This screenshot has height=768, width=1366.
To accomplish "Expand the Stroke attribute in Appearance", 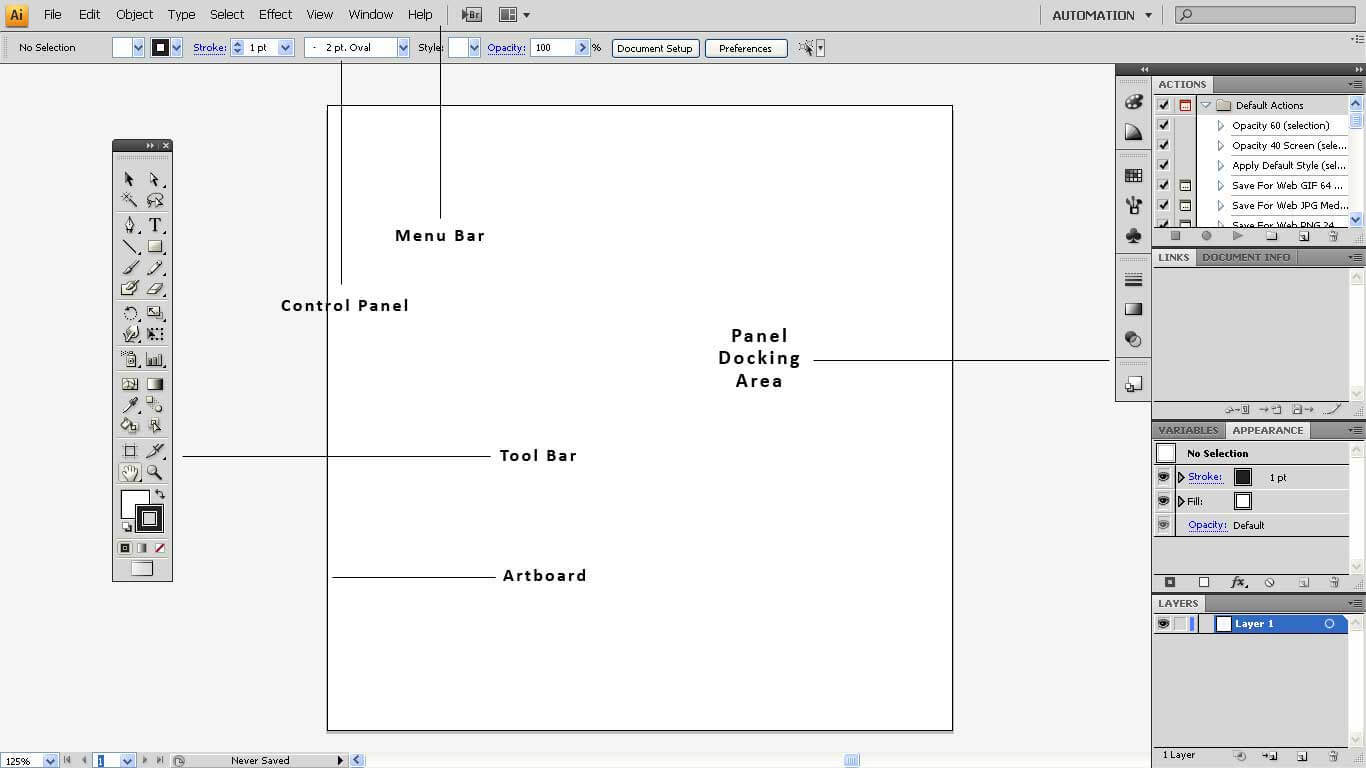I will [1181, 477].
